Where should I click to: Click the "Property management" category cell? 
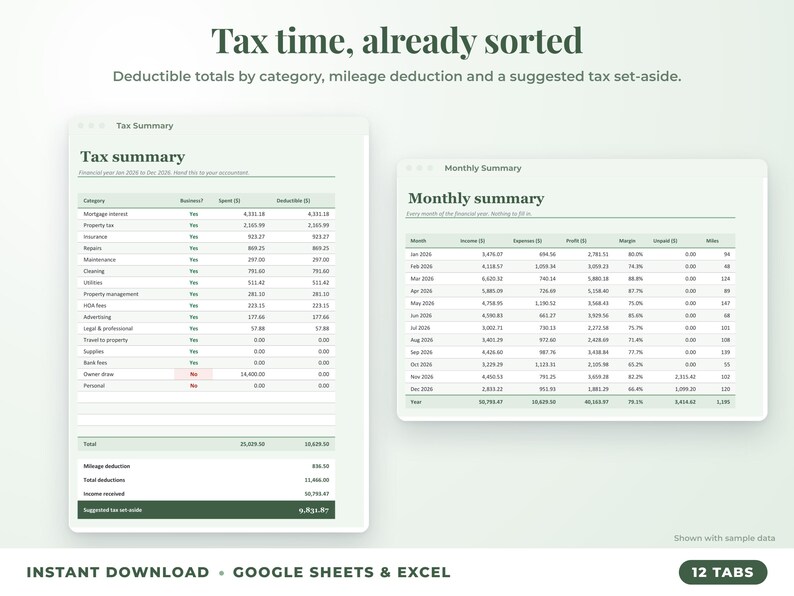coord(110,294)
